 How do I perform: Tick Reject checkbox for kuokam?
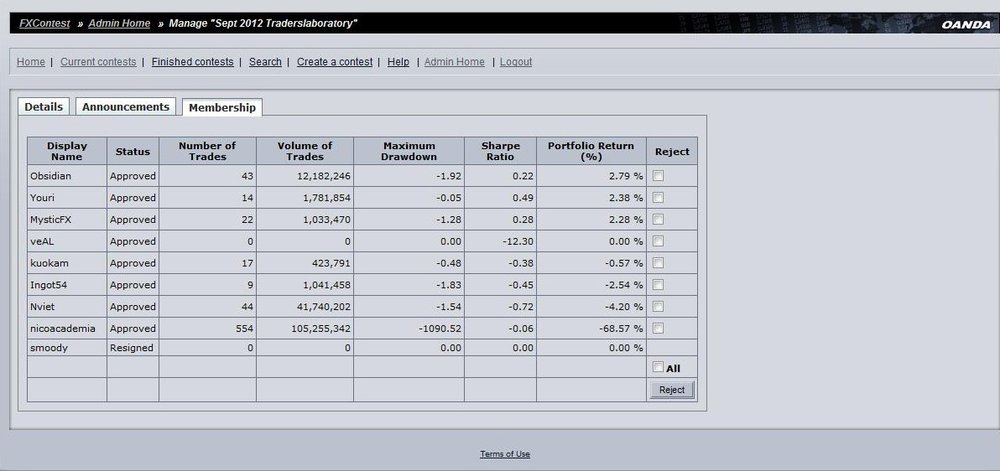click(658, 262)
